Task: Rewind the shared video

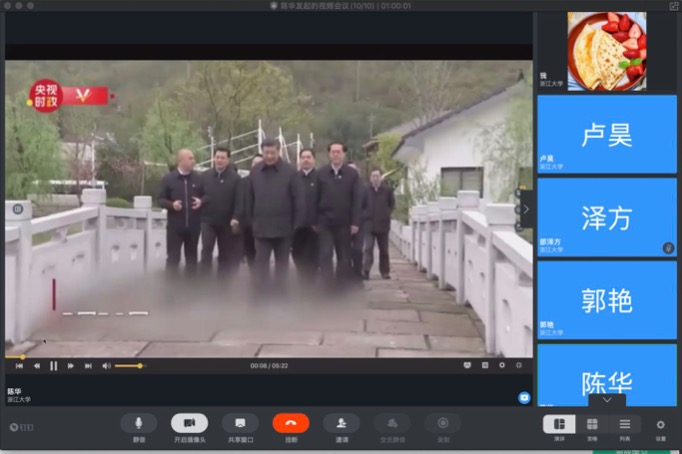Action: tap(37, 366)
